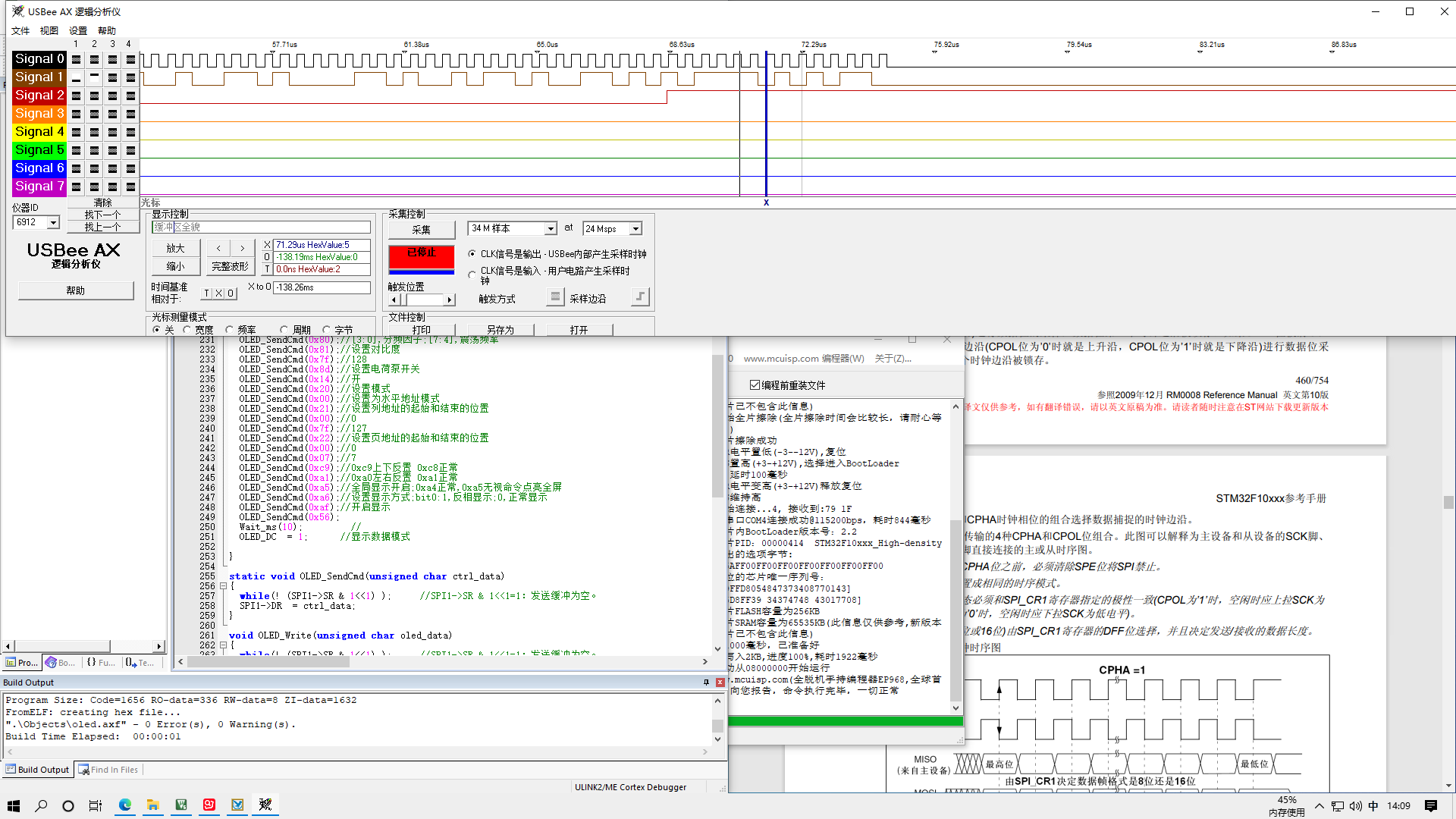Viewport: 1456px width, 819px height.
Task: Open the 24 Msps sample rate dropdown
Action: coord(636,229)
